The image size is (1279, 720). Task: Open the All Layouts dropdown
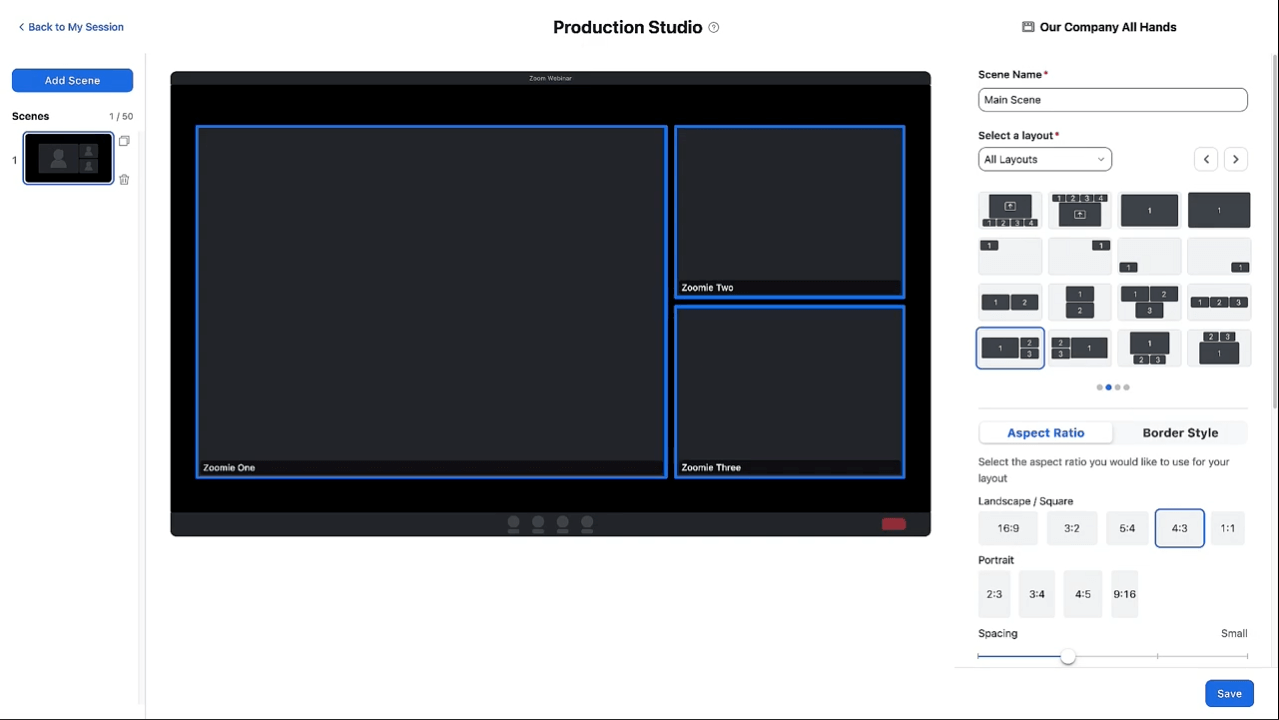click(1044, 159)
